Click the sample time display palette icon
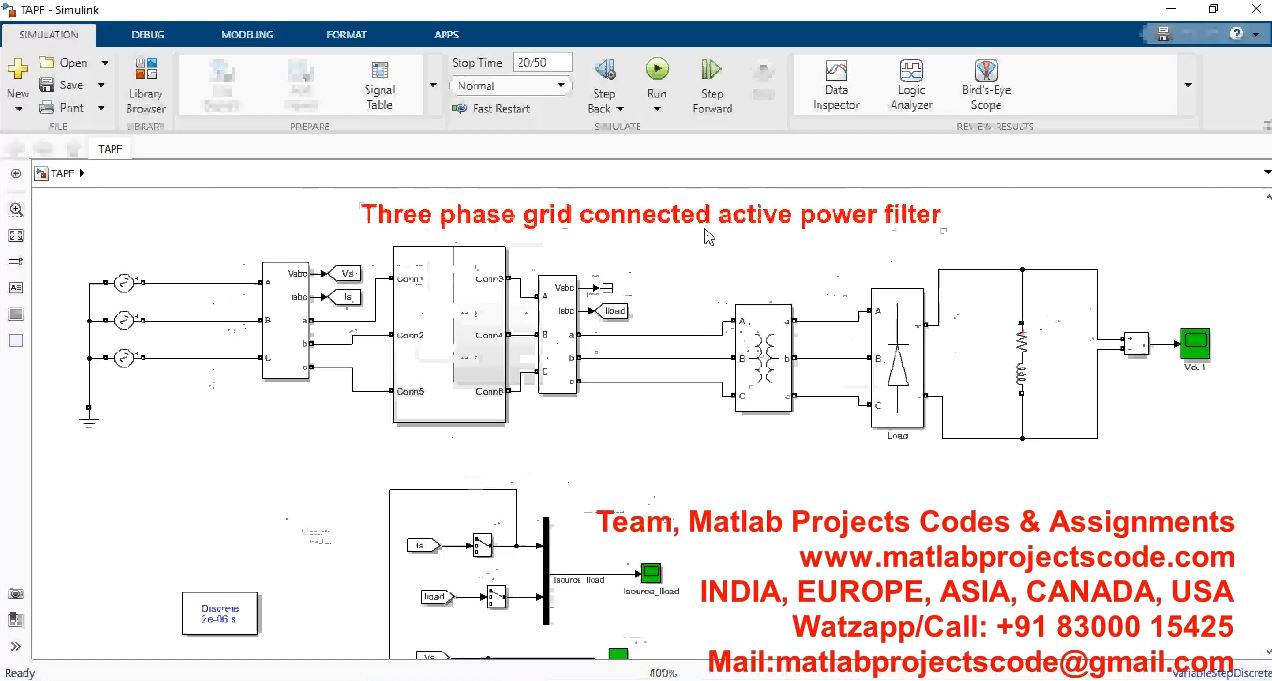This screenshot has height=681, width=1272. [x=16, y=262]
